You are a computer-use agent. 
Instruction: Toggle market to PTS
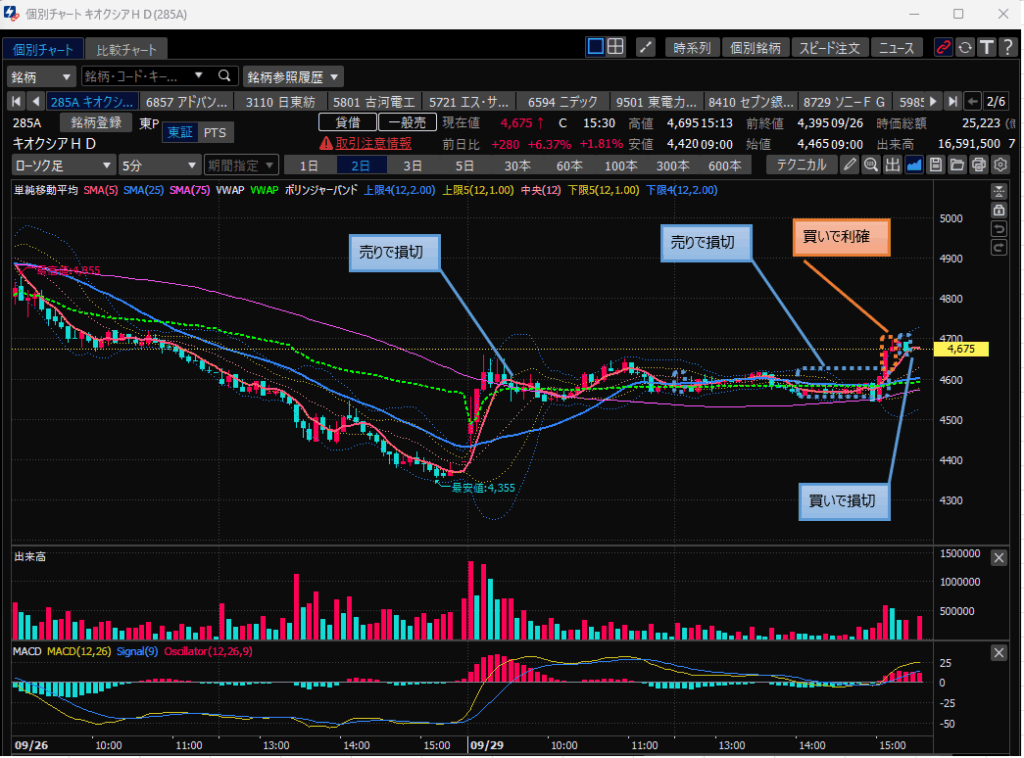[215, 133]
